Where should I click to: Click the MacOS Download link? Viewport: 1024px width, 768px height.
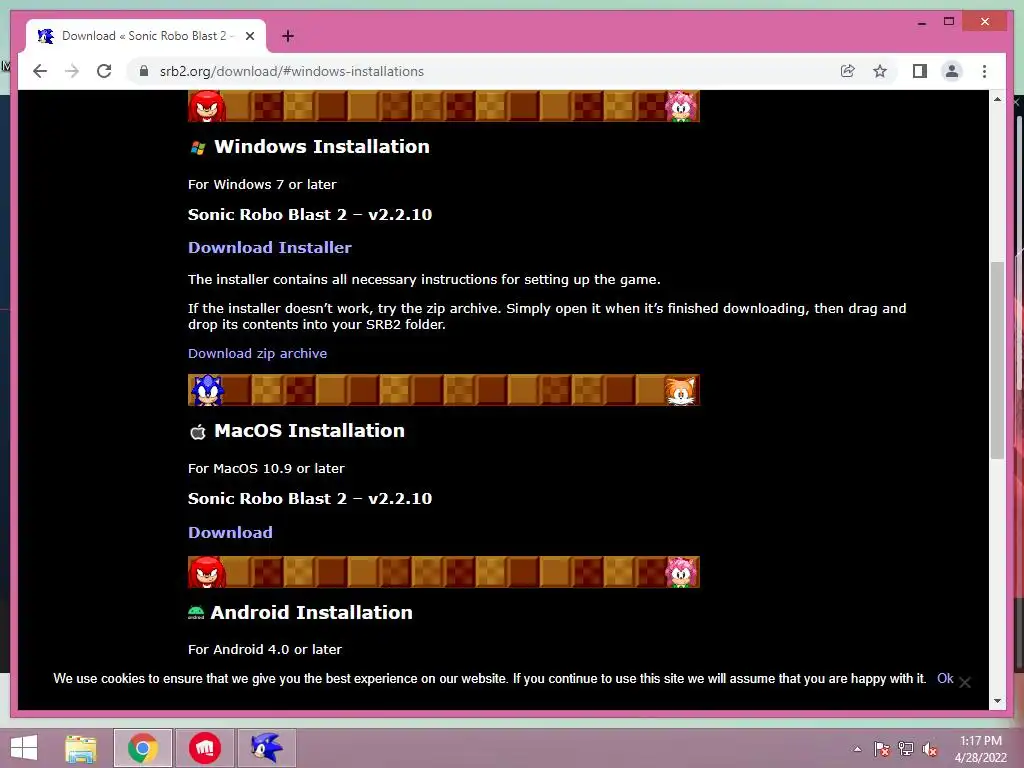pyautogui.click(x=231, y=532)
